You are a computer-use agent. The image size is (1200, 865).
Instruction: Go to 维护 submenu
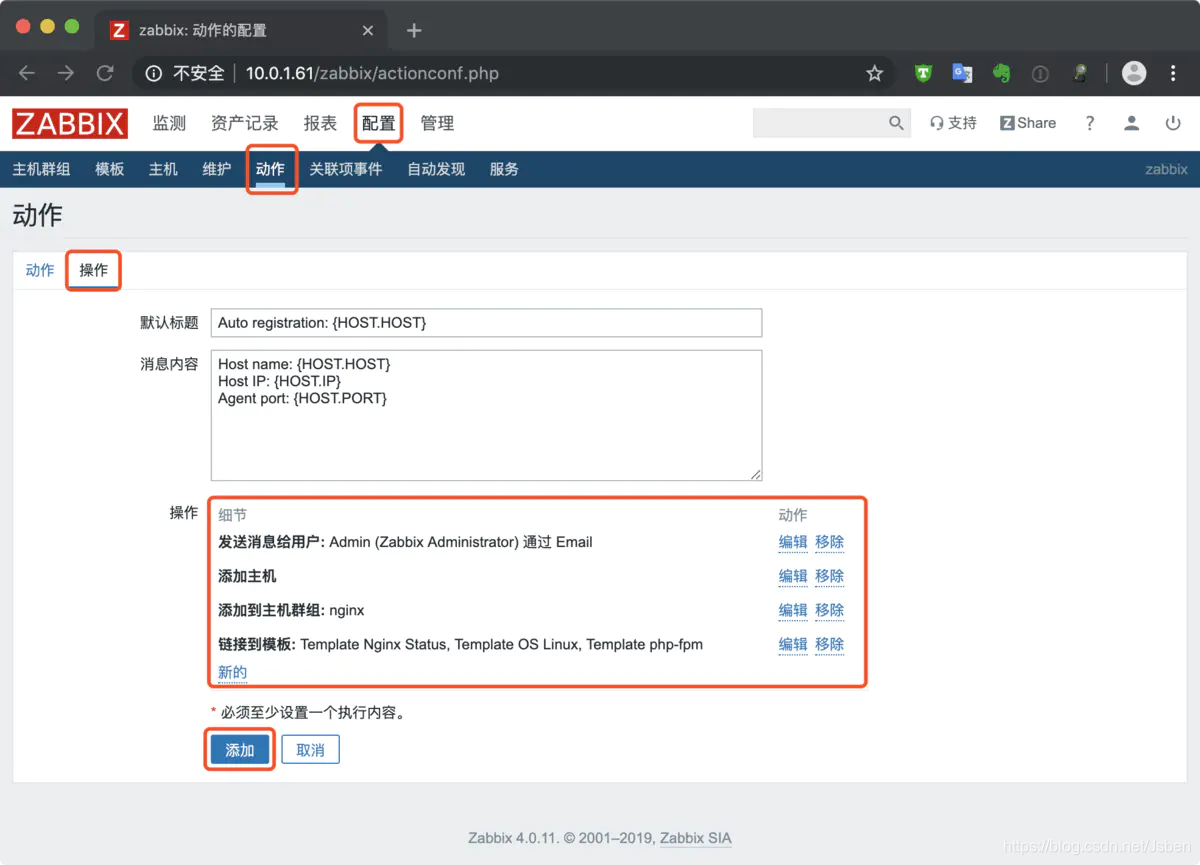tap(217, 169)
